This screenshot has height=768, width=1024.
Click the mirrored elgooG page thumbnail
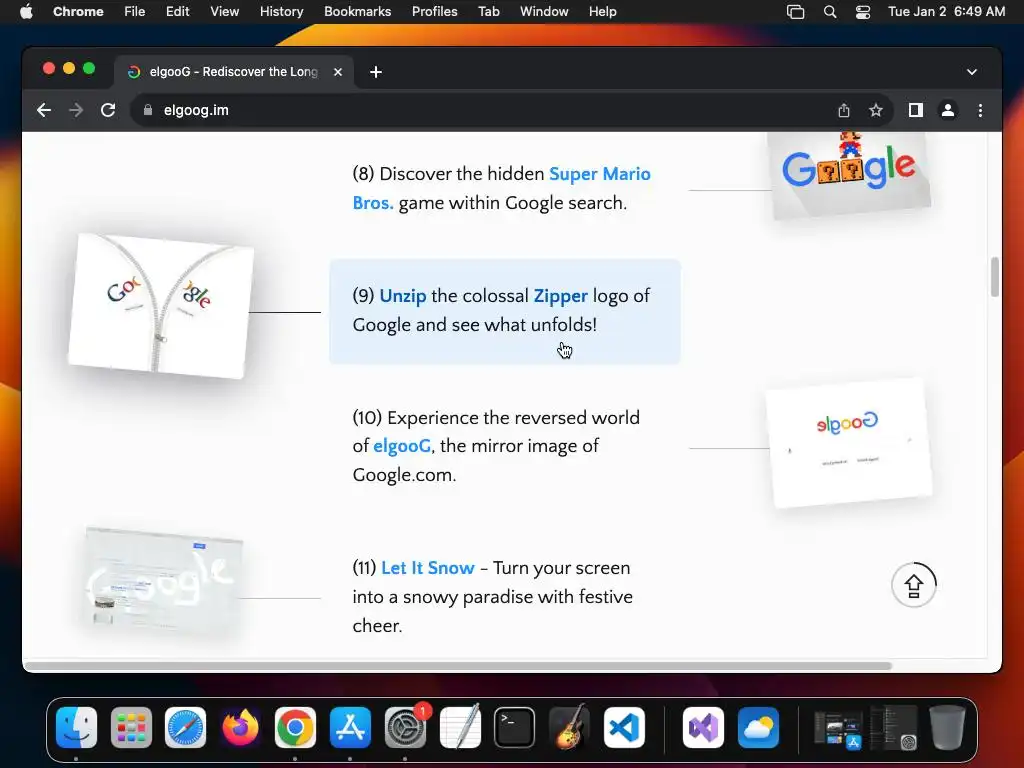point(848,443)
